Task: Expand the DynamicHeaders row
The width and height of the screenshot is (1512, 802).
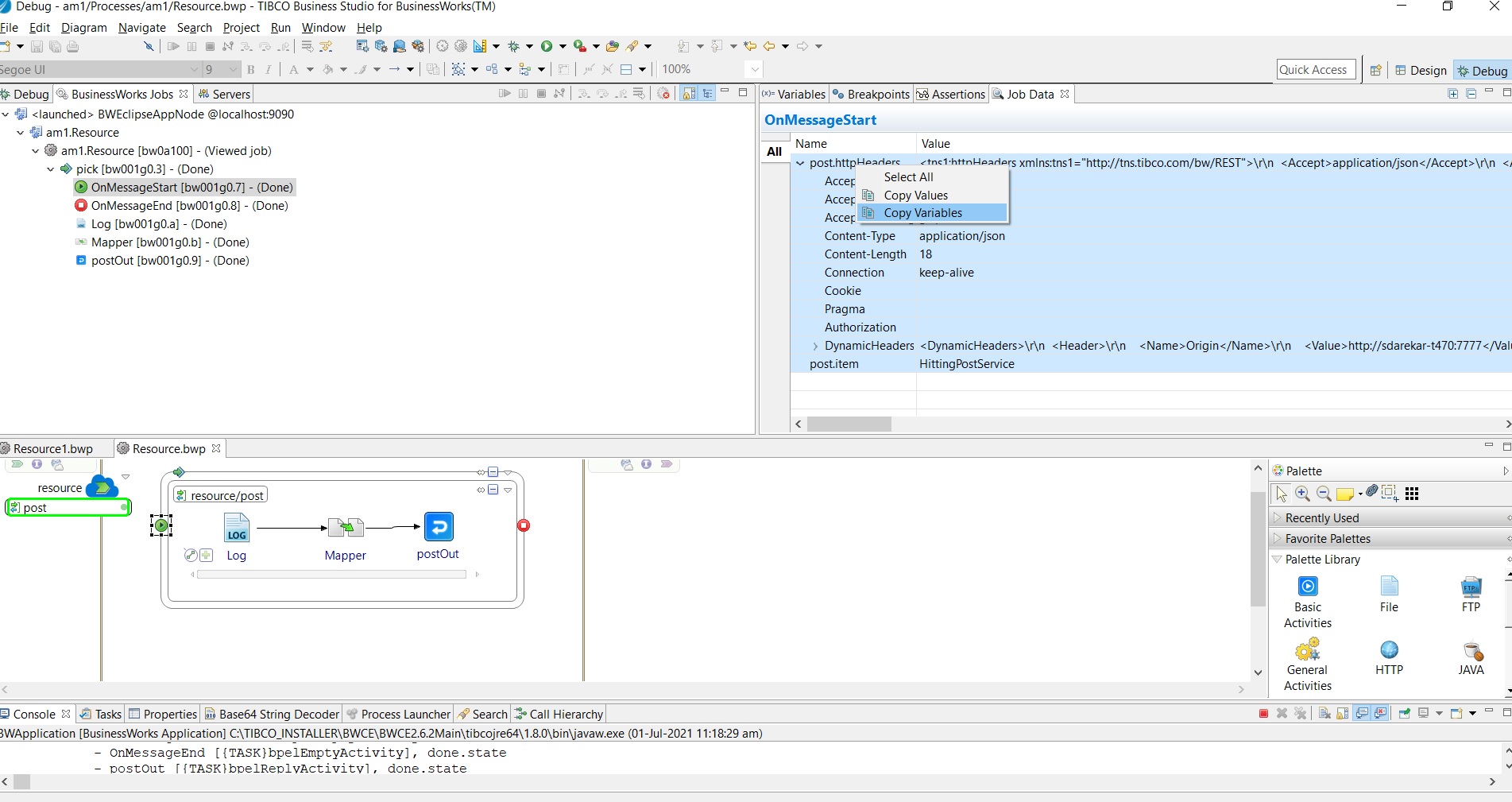Action: [x=815, y=346]
